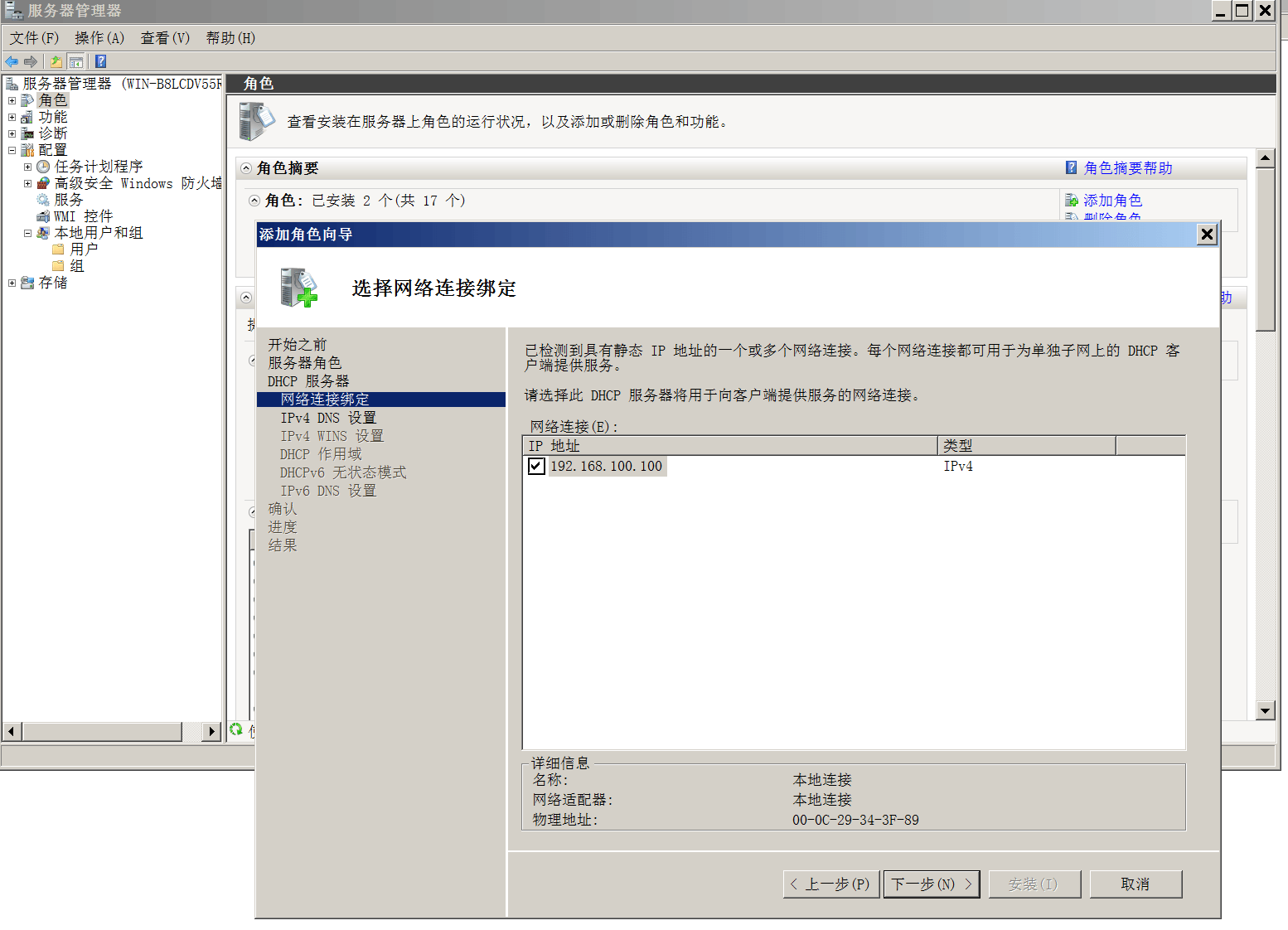Click the 上一步(P) button
The height and width of the screenshot is (930, 1288).
[x=830, y=884]
